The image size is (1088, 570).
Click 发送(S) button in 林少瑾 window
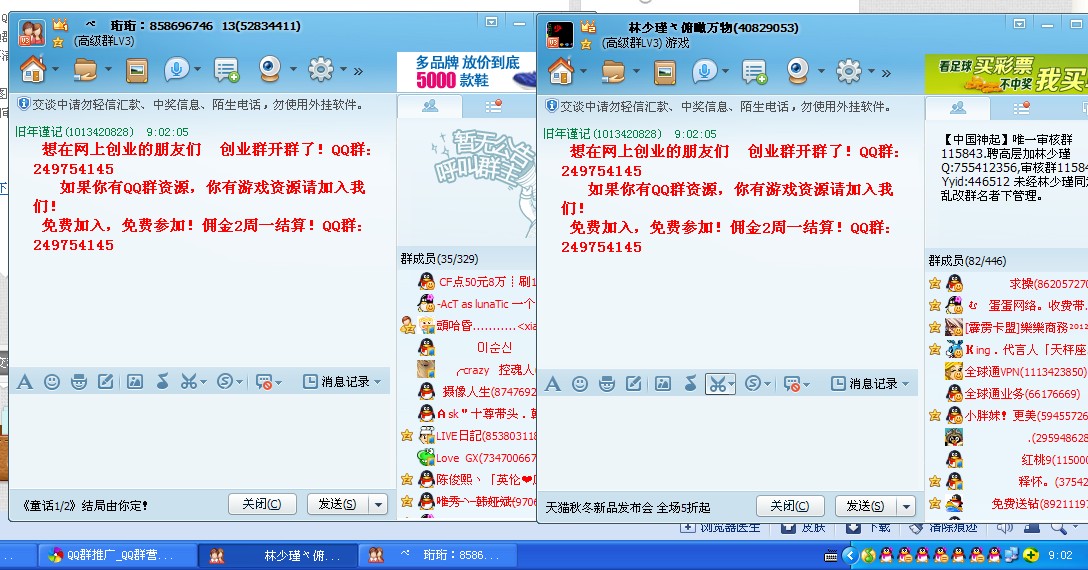[866, 506]
